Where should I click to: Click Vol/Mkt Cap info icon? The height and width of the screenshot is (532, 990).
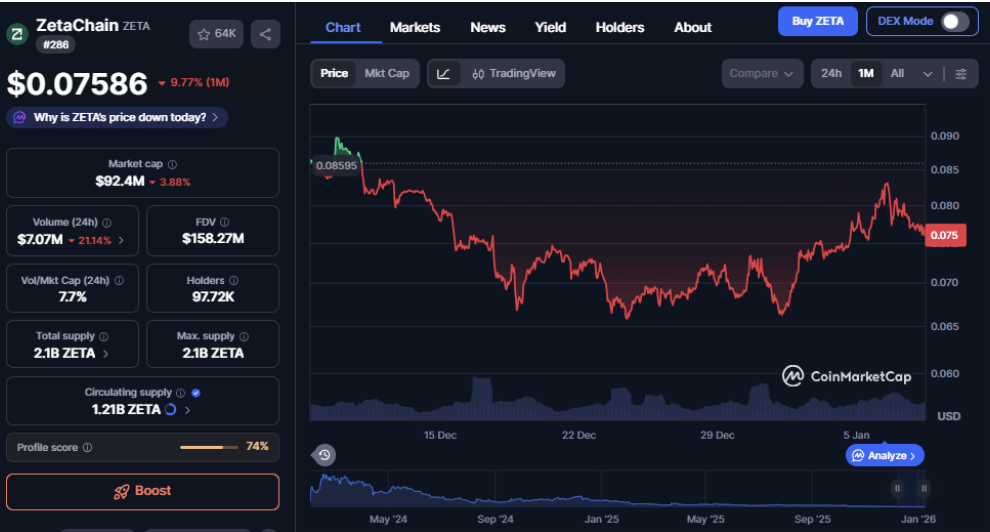[x=119, y=280]
